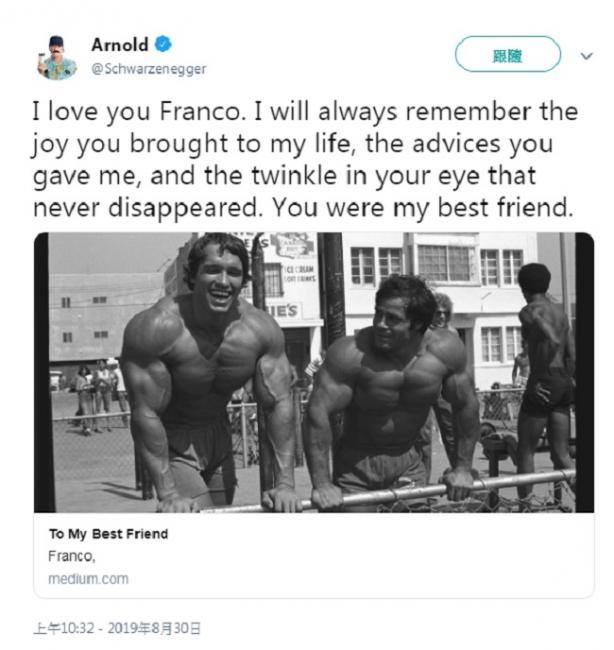Screen dimensions: 614x650
Task: Click "You were my best friend." sentence
Action: [x=422, y=207]
